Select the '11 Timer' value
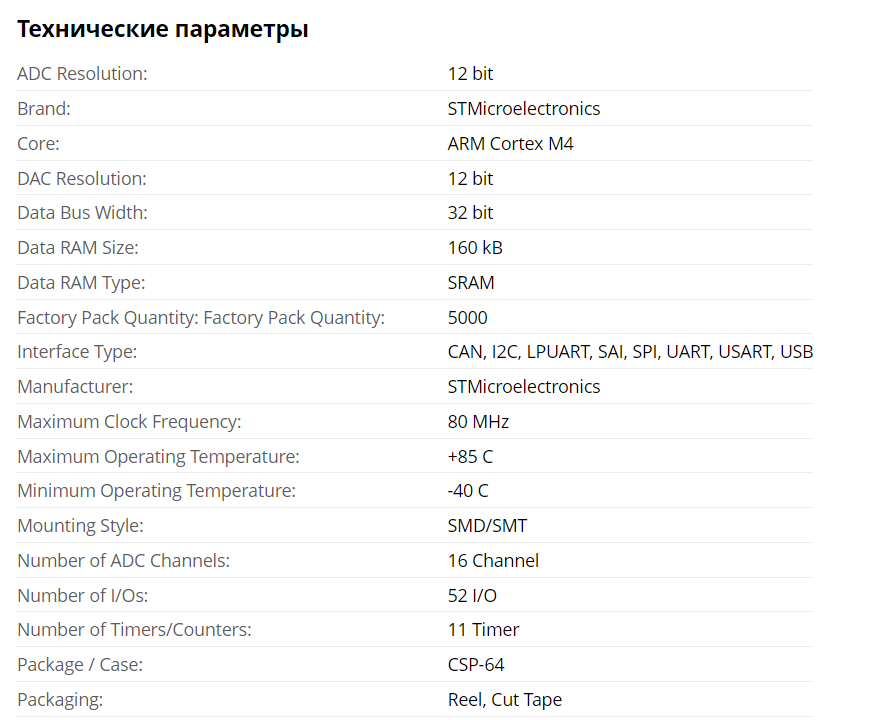876x720 pixels. (483, 630)
